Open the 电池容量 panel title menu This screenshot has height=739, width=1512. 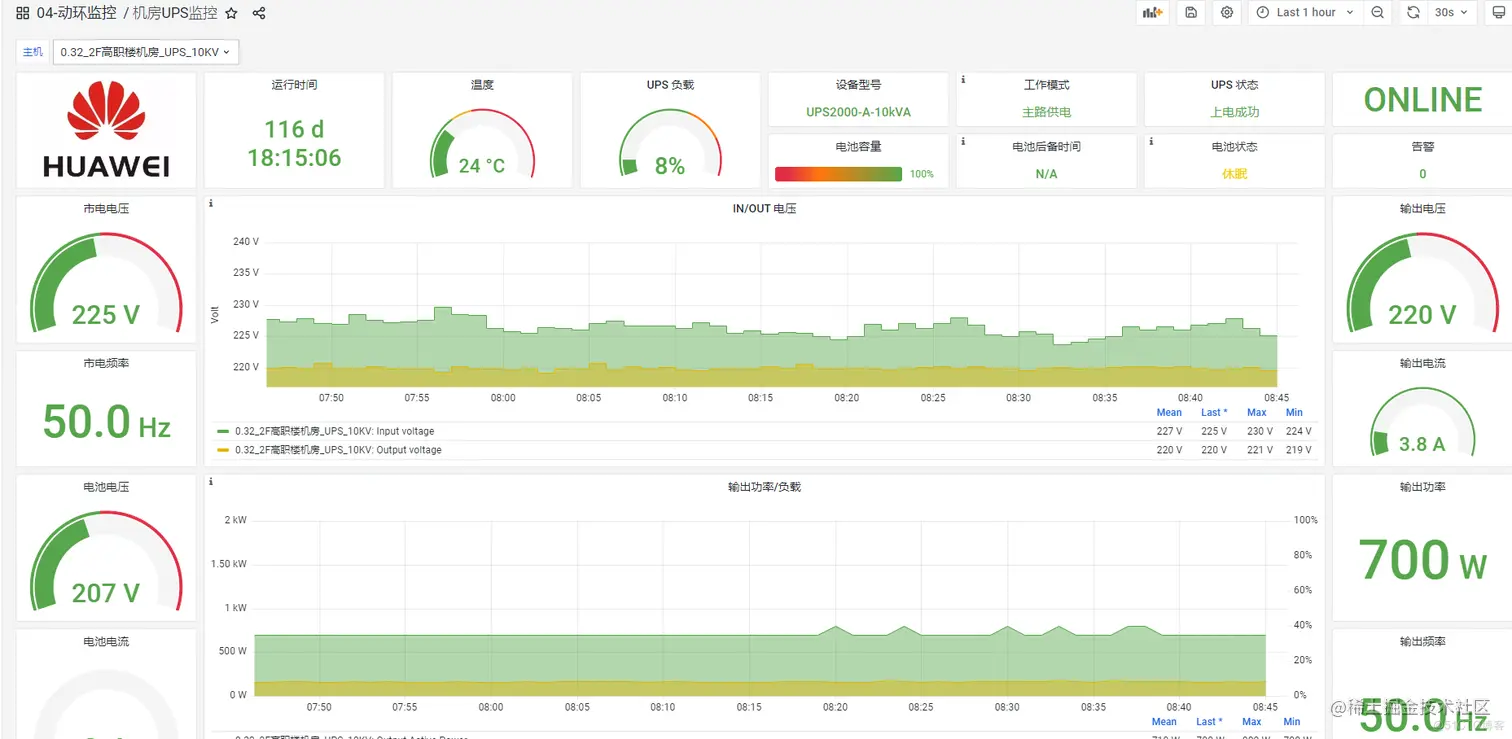point(858,146)
